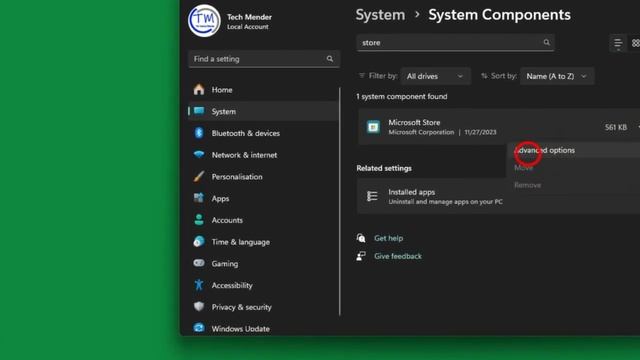
Task: Click the Give feedback person icon
Action: pos(361,256)
